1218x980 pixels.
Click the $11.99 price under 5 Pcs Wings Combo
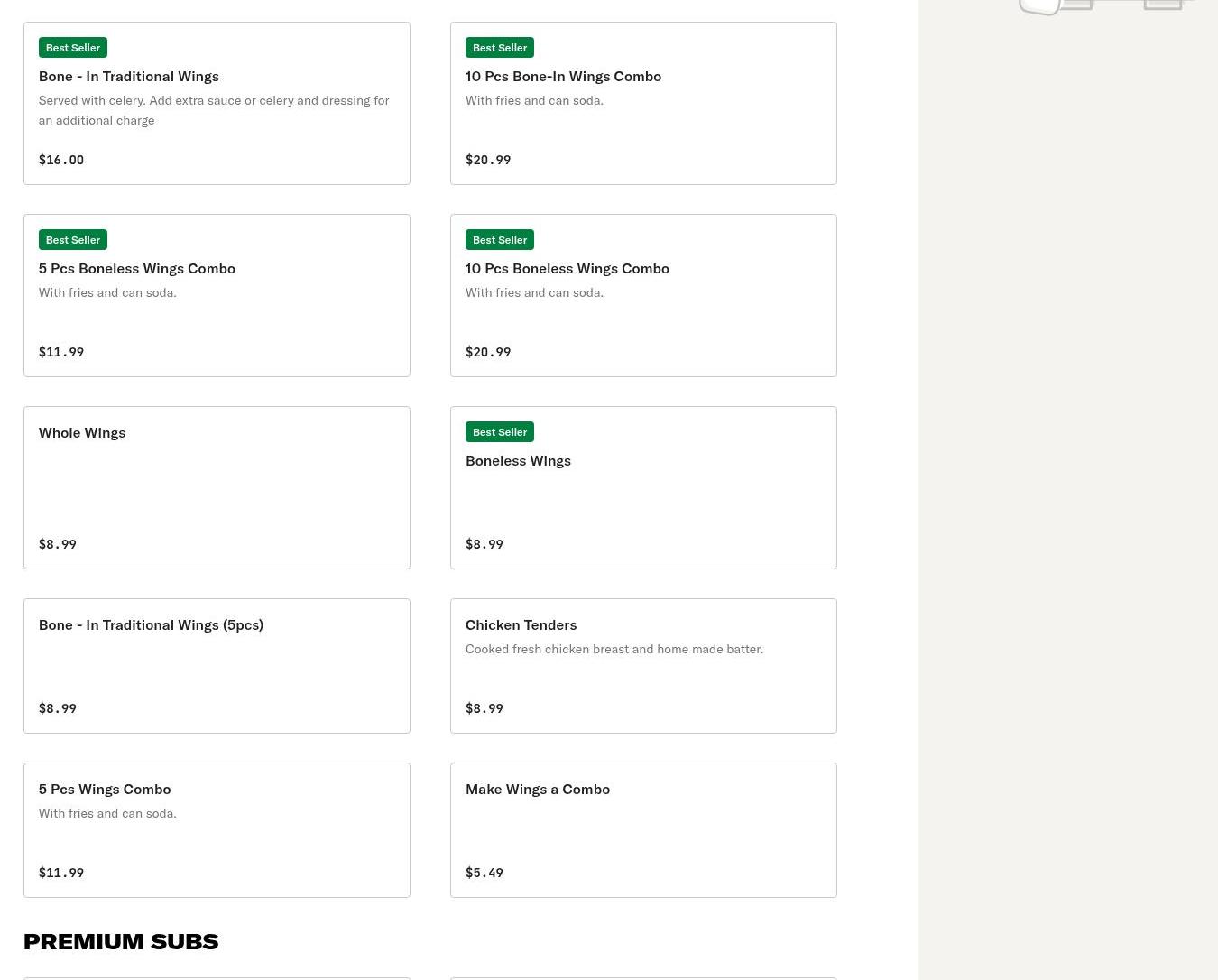click(x=61, y=873)
